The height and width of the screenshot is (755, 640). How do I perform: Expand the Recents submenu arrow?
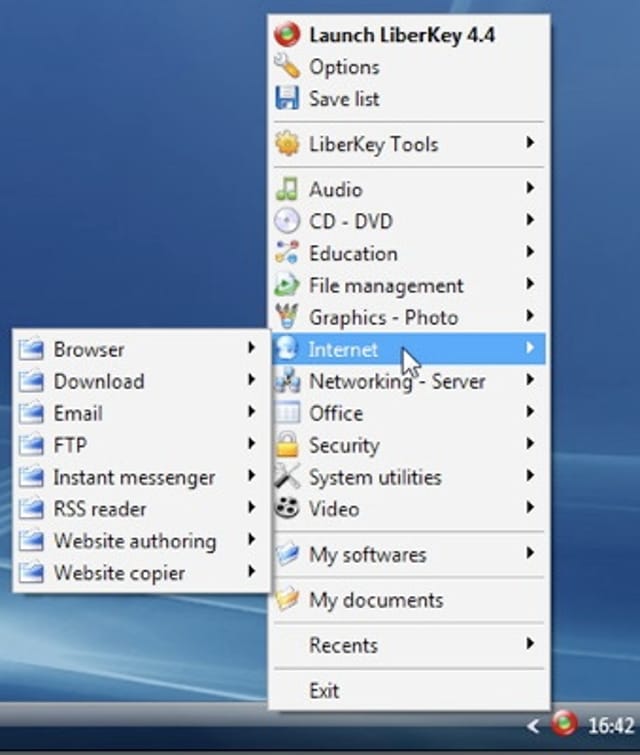pyautogui.click(x=530, y=643)
